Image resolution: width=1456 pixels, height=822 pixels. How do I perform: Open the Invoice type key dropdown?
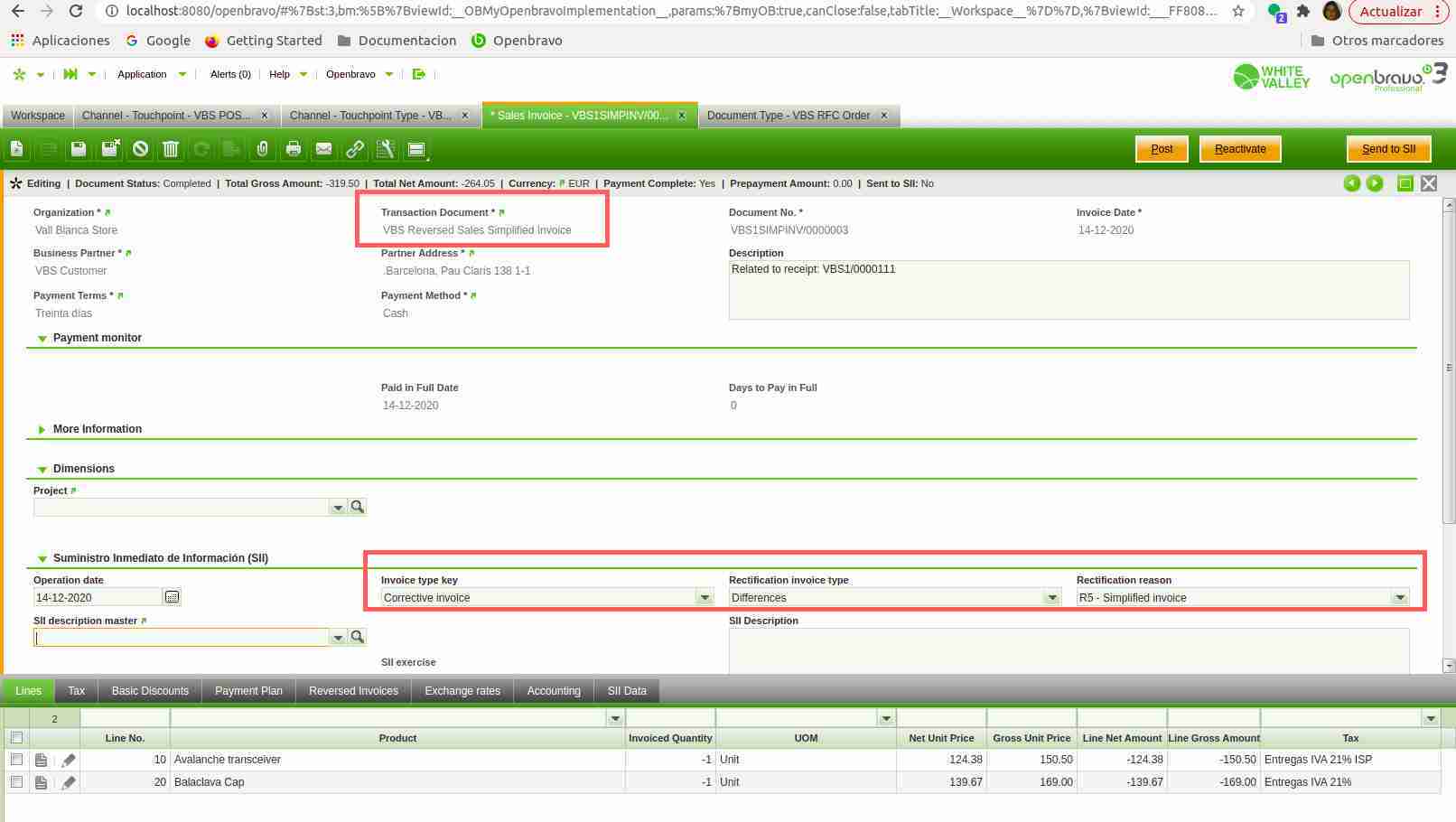(705, 598)
